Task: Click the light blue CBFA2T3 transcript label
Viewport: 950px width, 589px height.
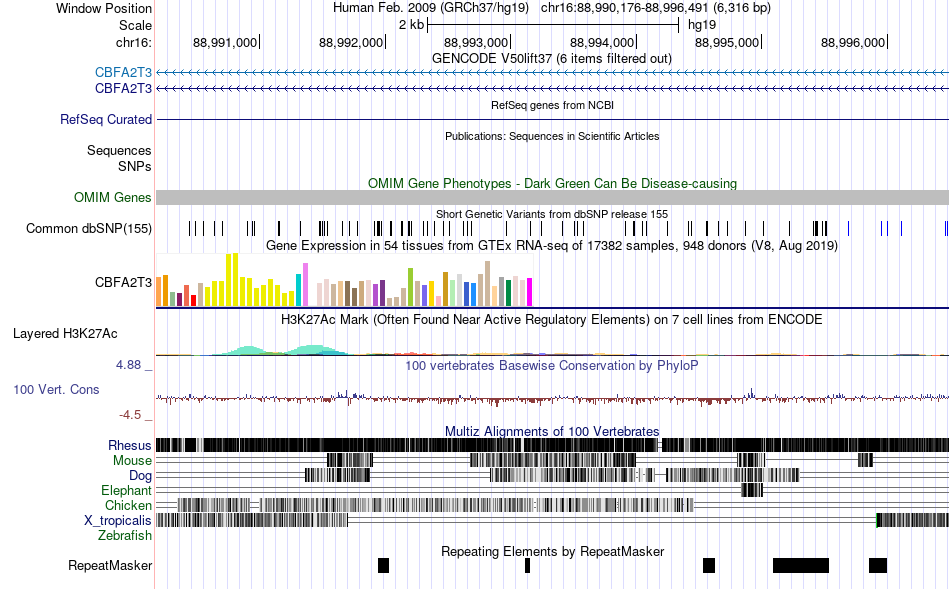Action: pos(123,73)
